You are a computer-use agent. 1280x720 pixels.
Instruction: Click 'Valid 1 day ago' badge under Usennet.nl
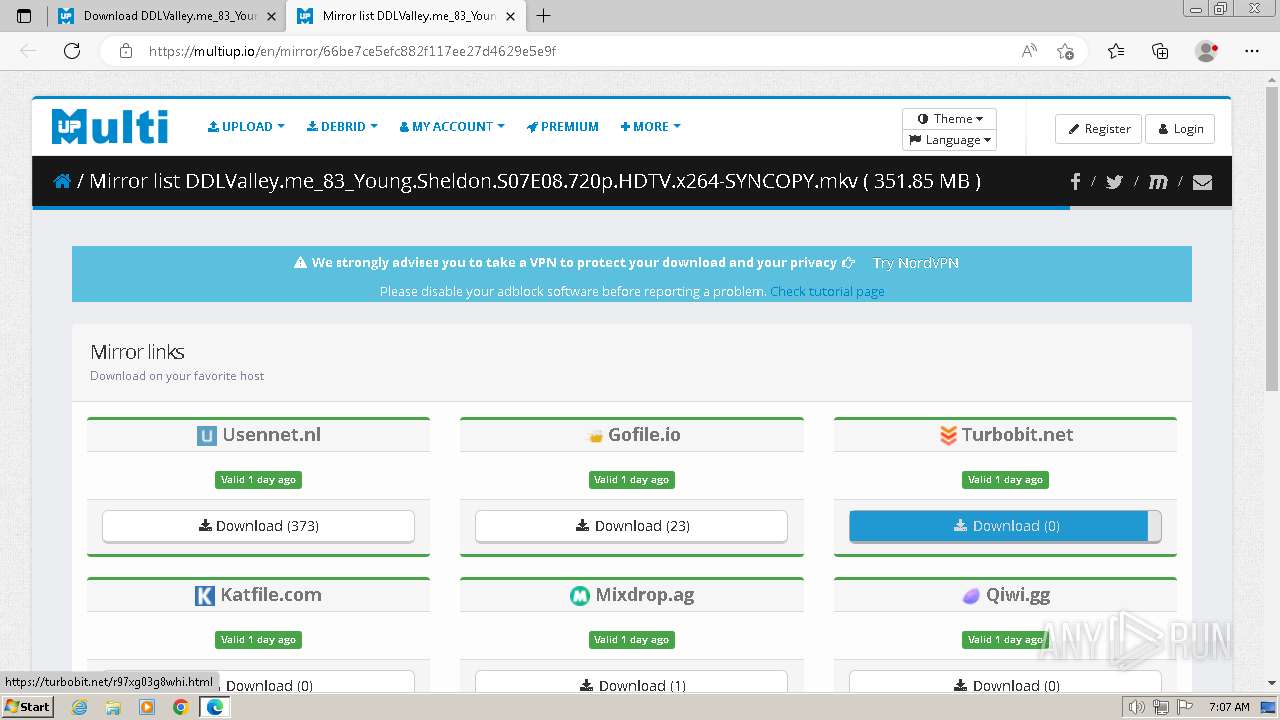tap(258, 480)
